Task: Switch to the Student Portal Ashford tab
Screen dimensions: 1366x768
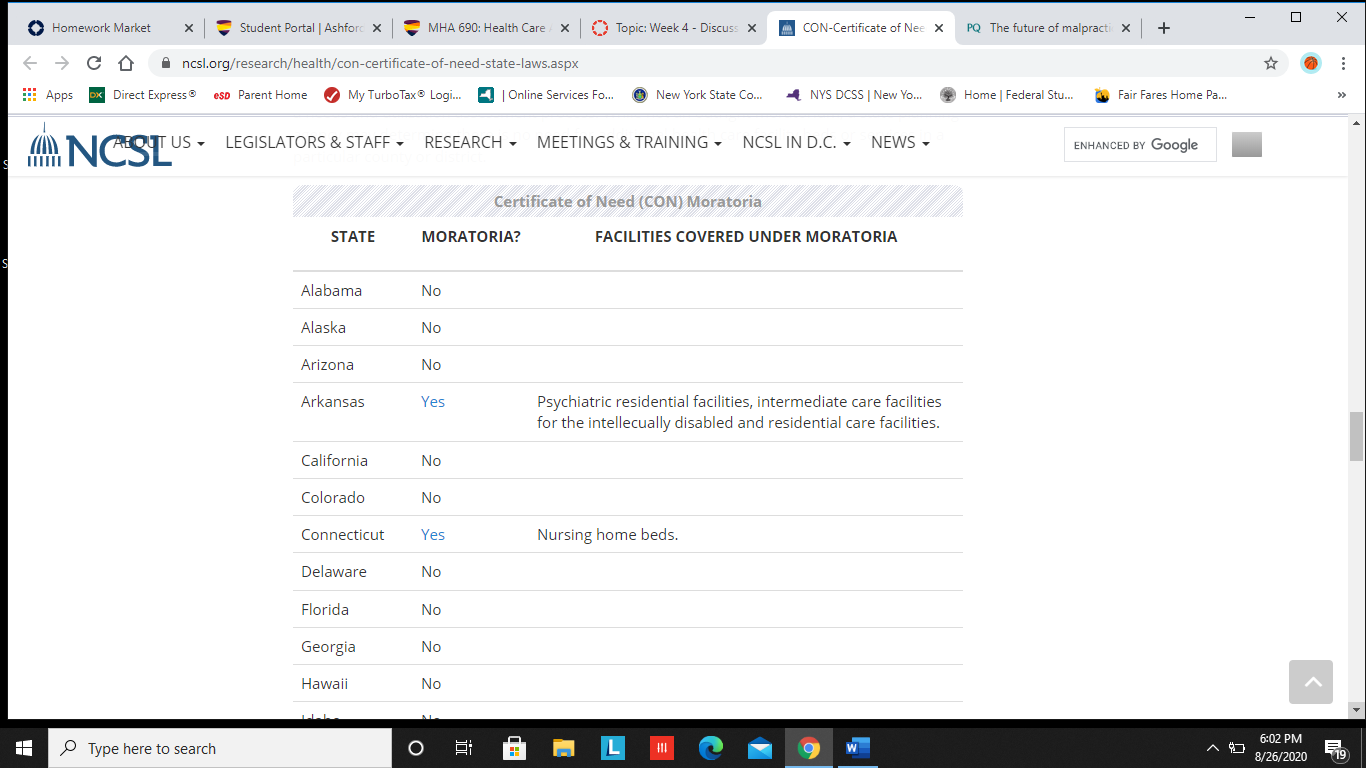Action: coord(290,28)
